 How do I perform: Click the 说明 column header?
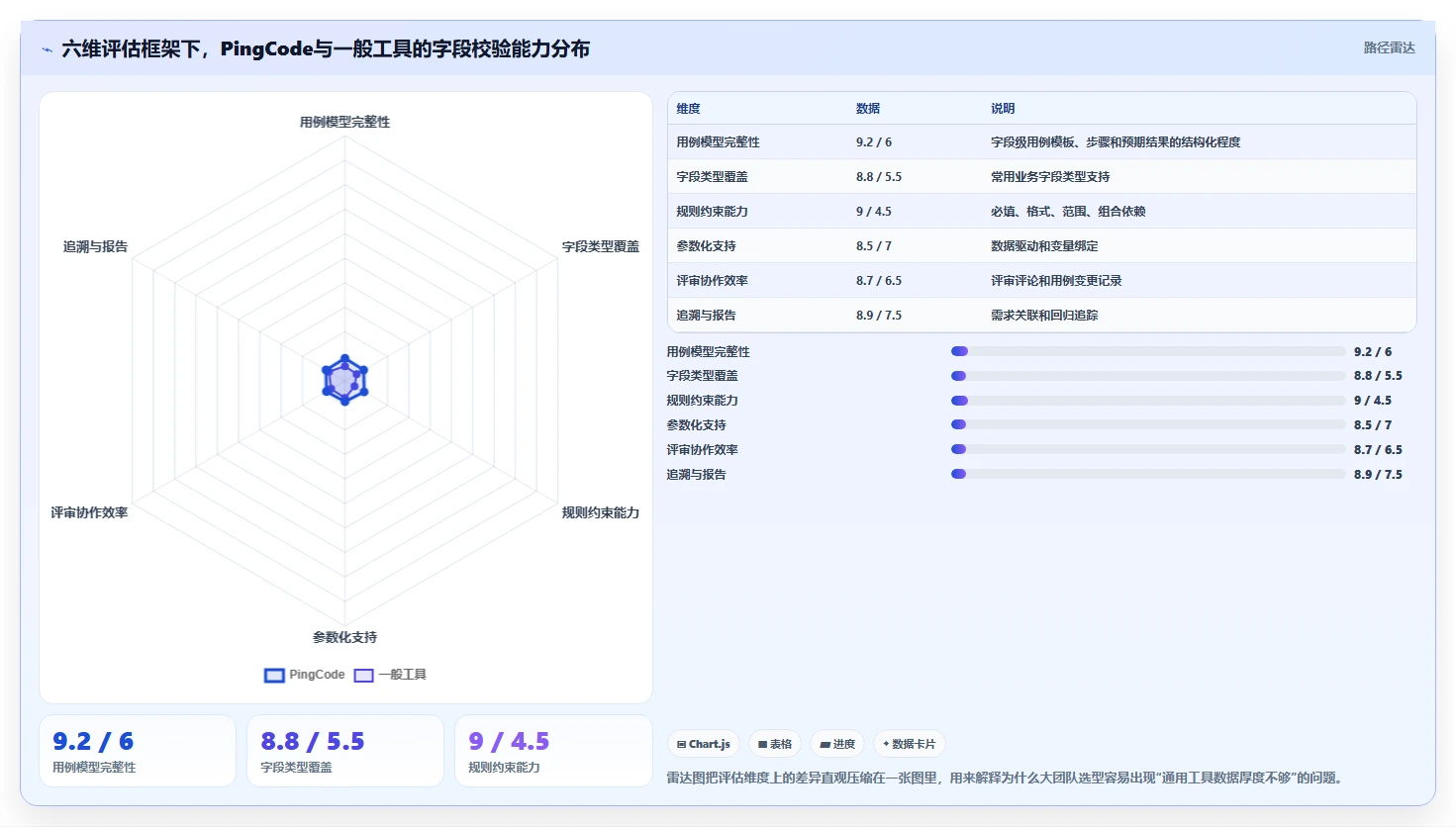coord(1003,109)
